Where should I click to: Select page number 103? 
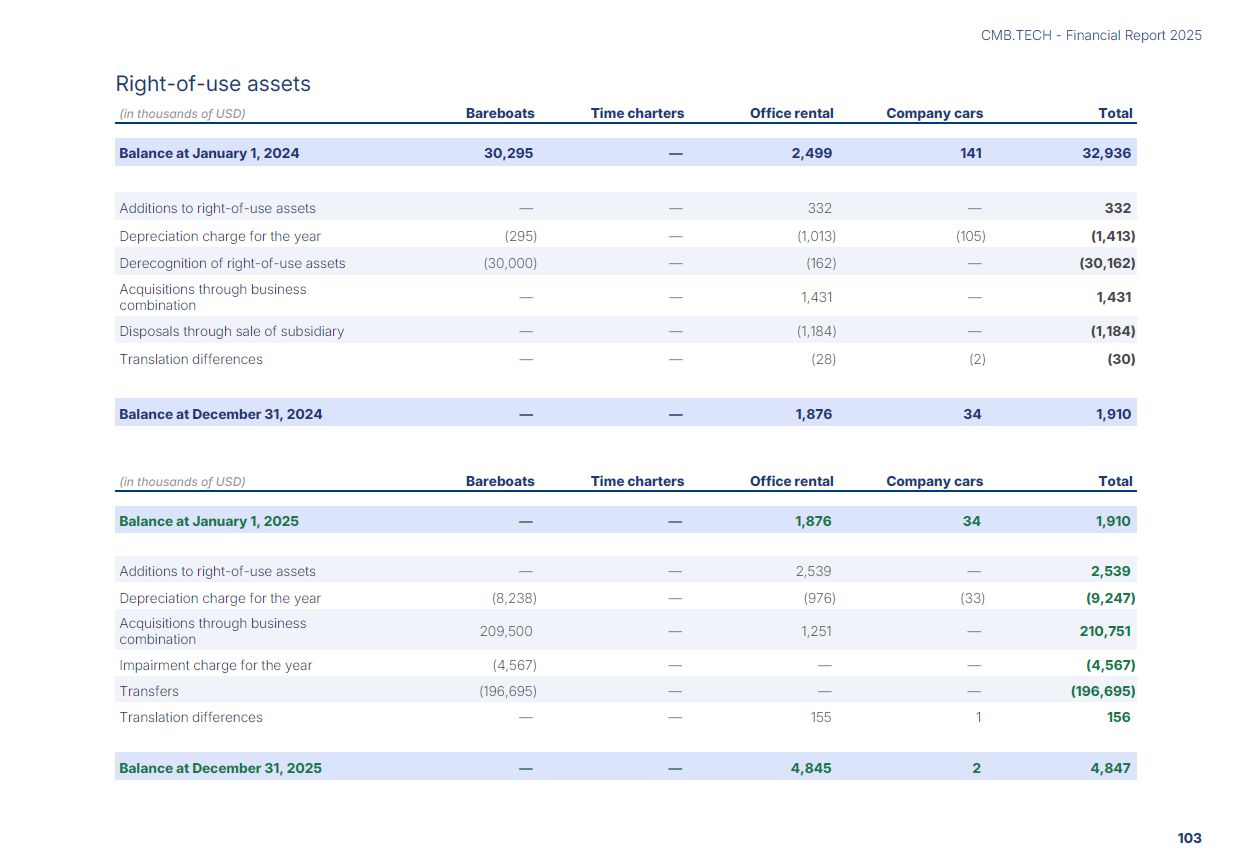(1189, 838)
